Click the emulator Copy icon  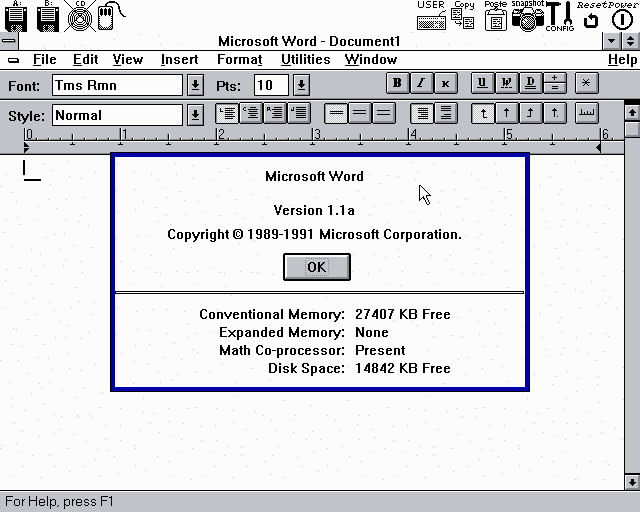click(x=463, y=16)
